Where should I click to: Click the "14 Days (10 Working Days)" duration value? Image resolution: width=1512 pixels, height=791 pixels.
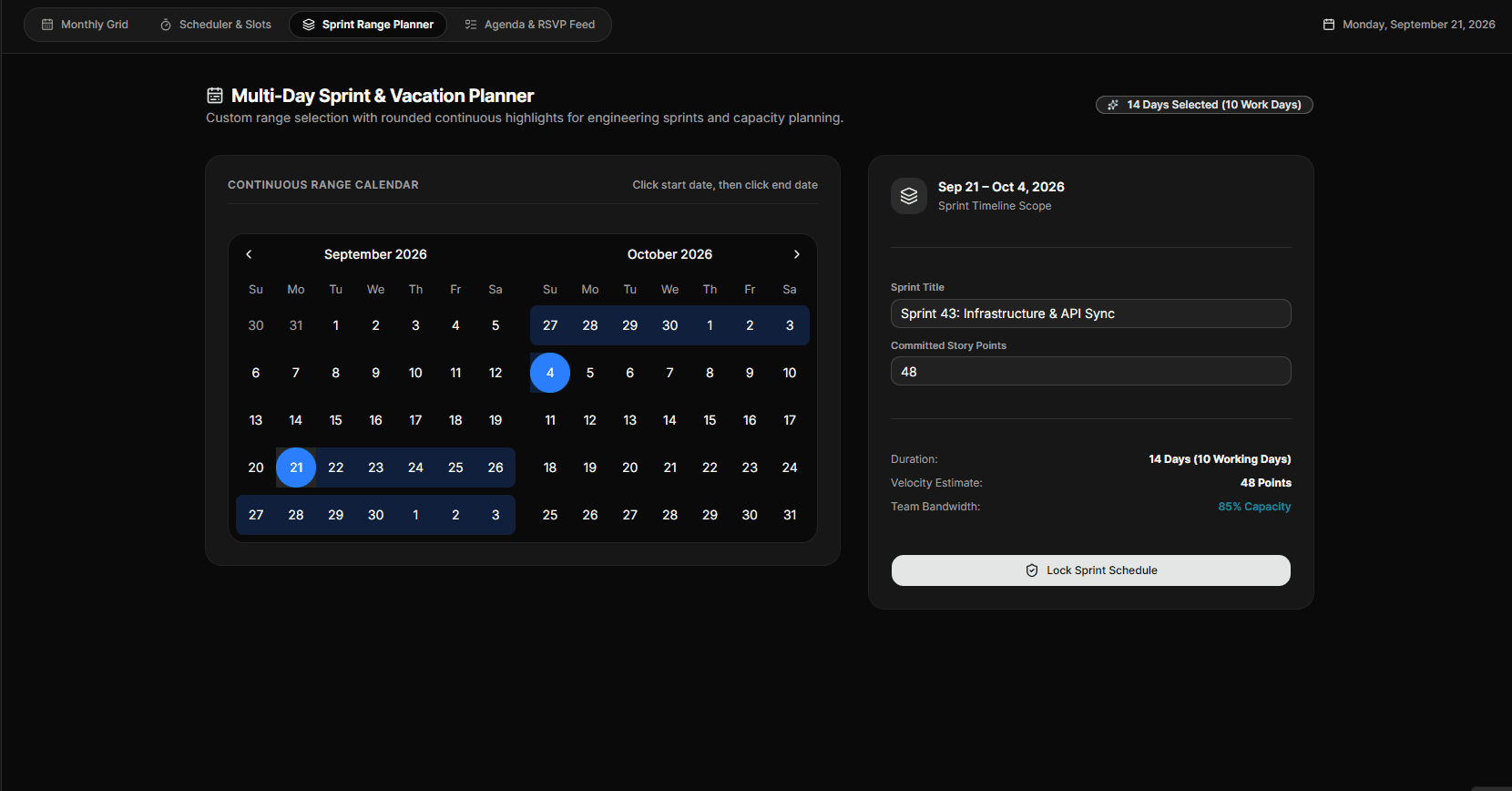(1220, 459)
